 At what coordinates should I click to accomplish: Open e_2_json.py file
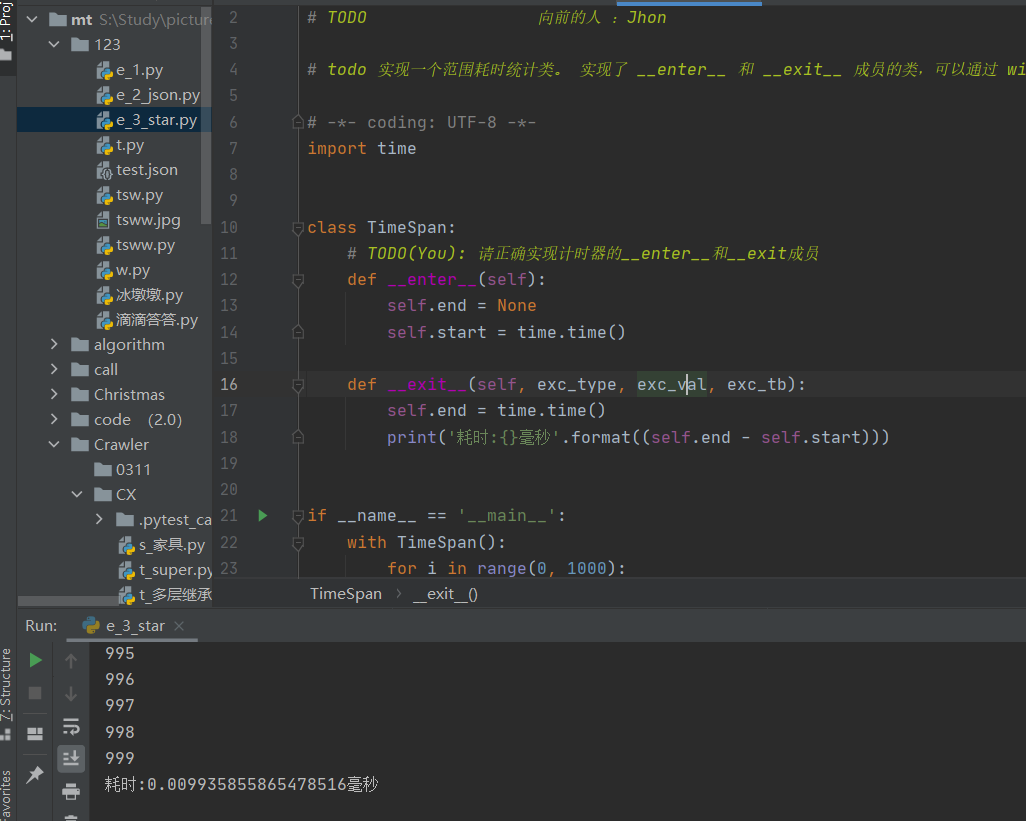[148, 95]
